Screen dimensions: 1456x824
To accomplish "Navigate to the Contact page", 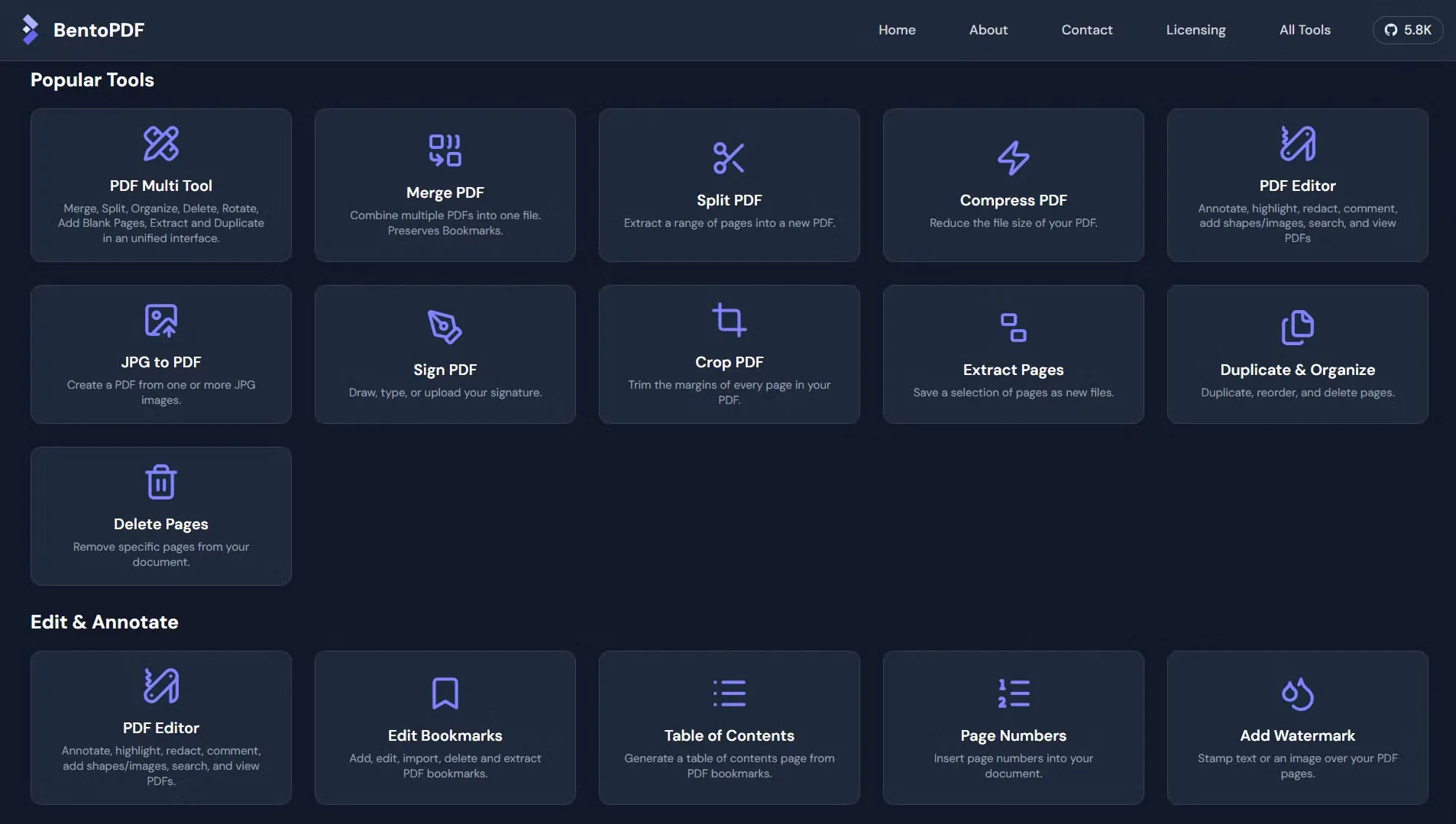I will tap(1087, 30).
